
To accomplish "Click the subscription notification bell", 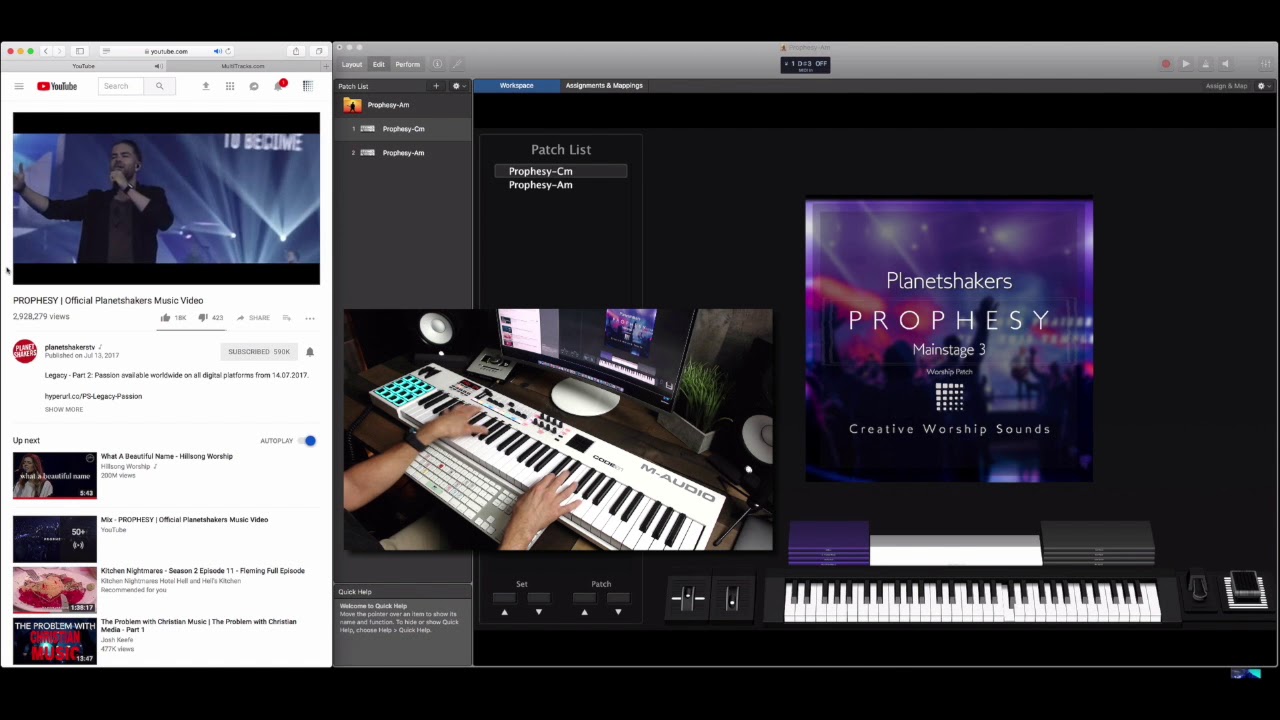I will coord(310,352).
